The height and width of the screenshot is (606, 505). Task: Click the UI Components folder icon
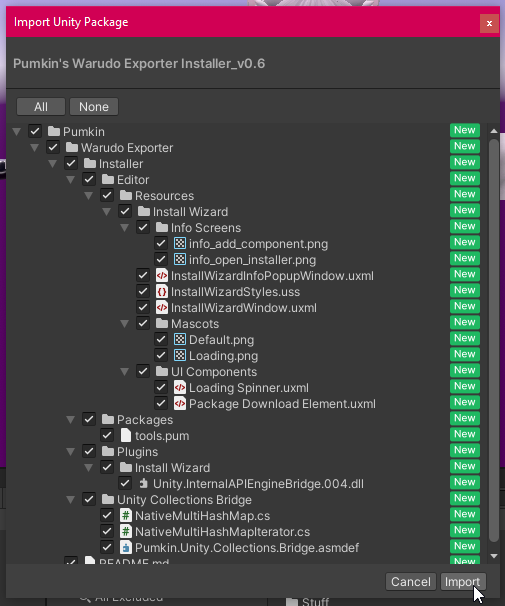click(x=162, y=371)
